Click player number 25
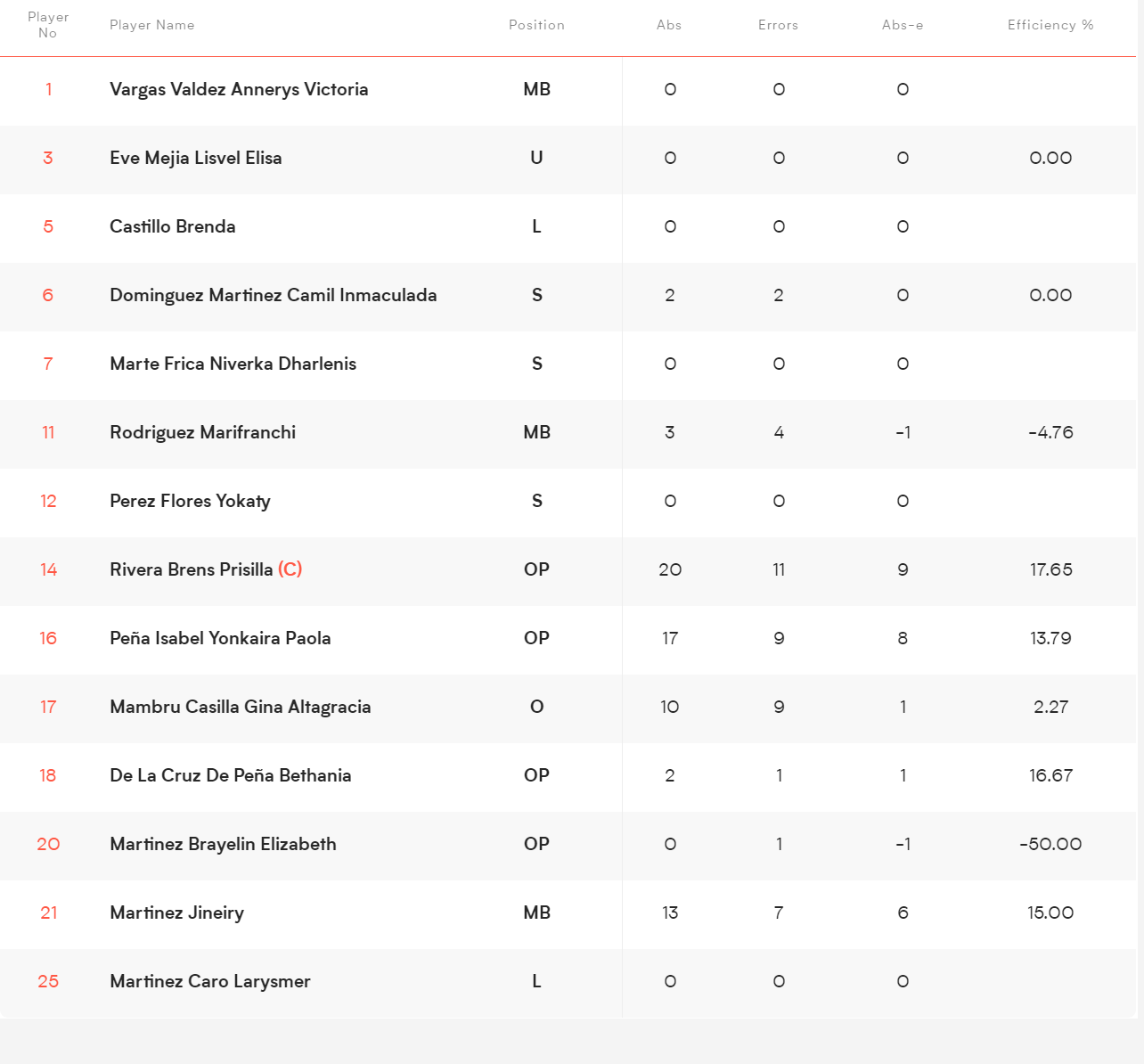The image size is (1144, 1064). pyautogui.click(x=48, y=981)
